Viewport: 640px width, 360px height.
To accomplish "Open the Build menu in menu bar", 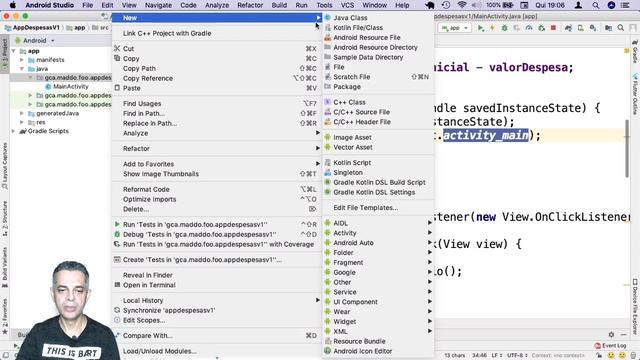I will pyautogui.click(x=279, y=5).
